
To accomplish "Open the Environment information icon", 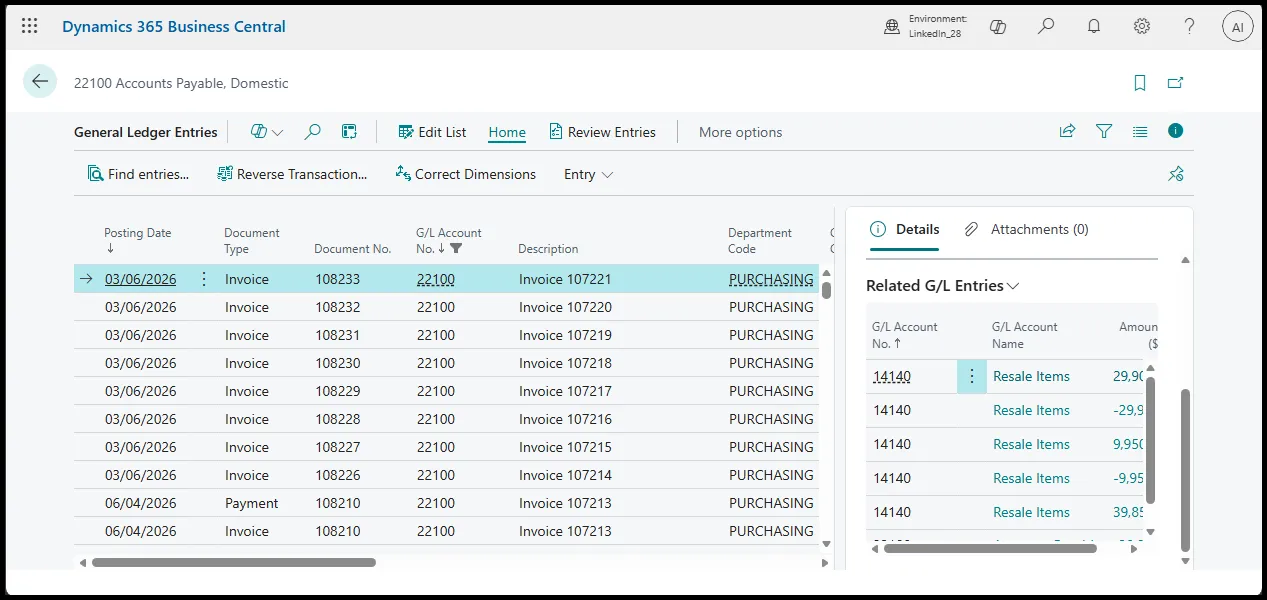I will click(x=892, y=27).
